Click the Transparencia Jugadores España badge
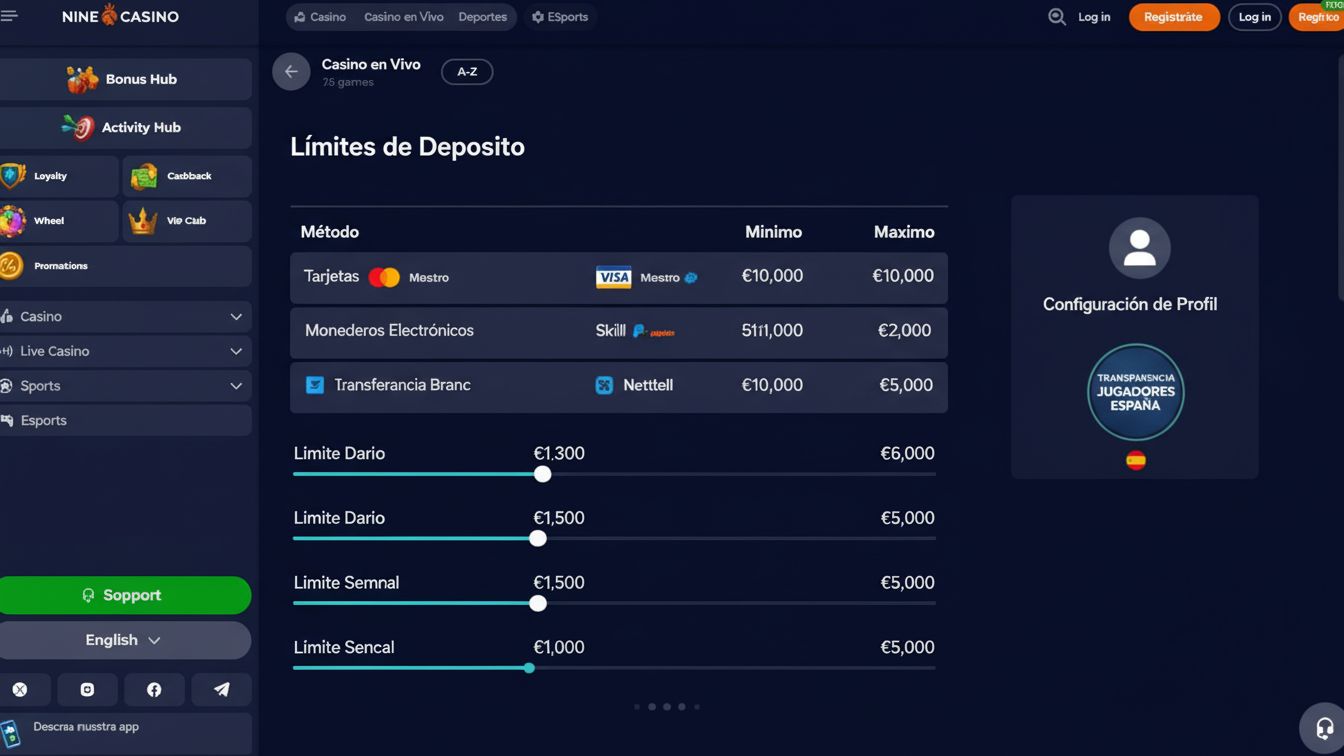This screenshot has height=756, width=1344. tap(1136, 392)
